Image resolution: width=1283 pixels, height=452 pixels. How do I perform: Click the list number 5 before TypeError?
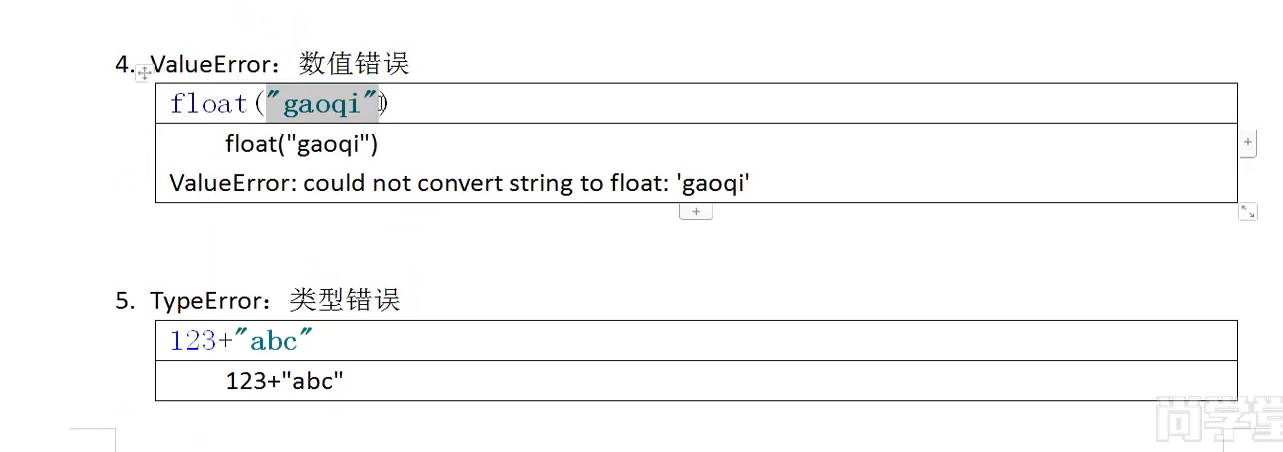click(122, 301)
